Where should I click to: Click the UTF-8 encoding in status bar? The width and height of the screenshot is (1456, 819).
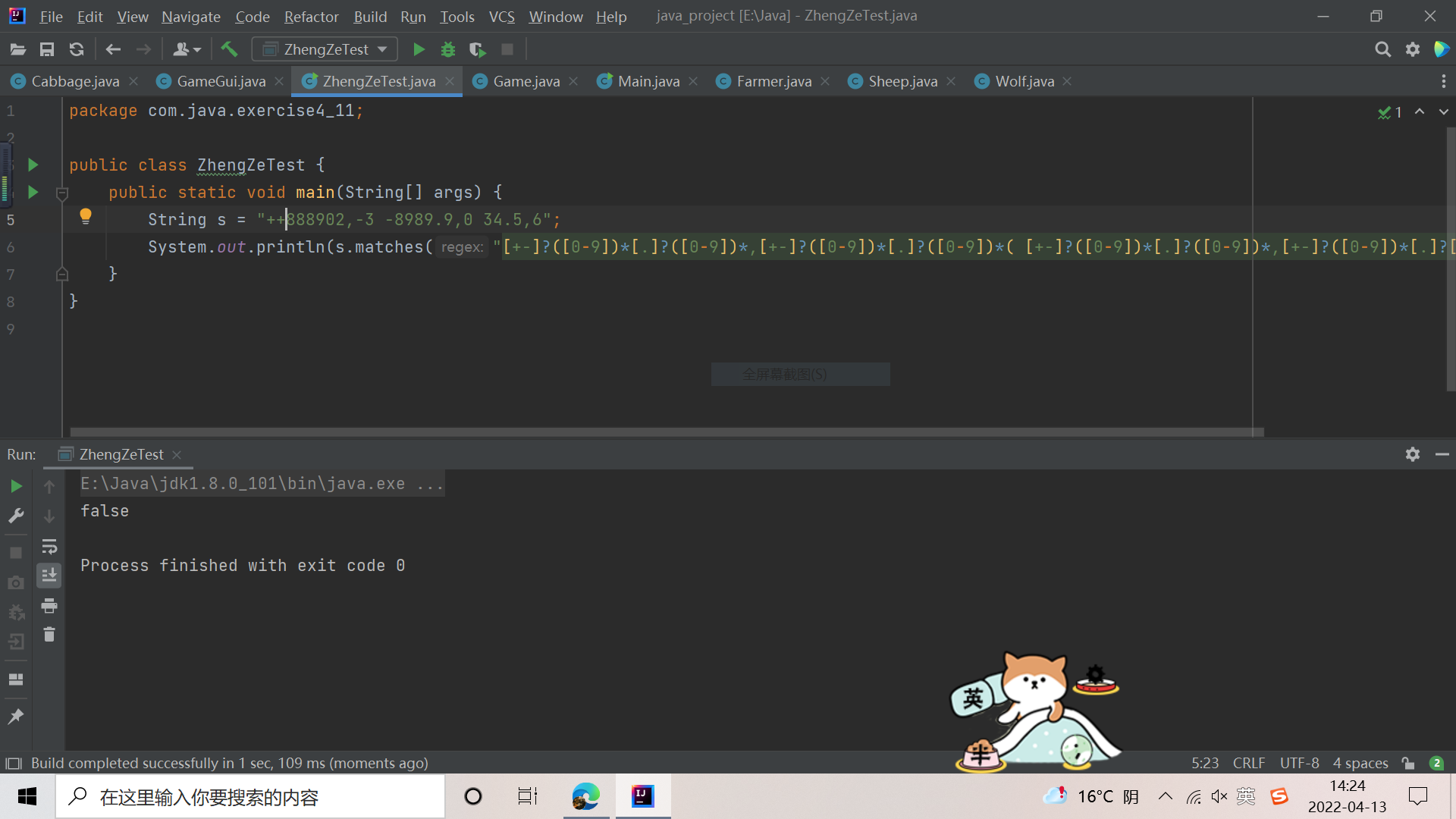[1299, 763]
